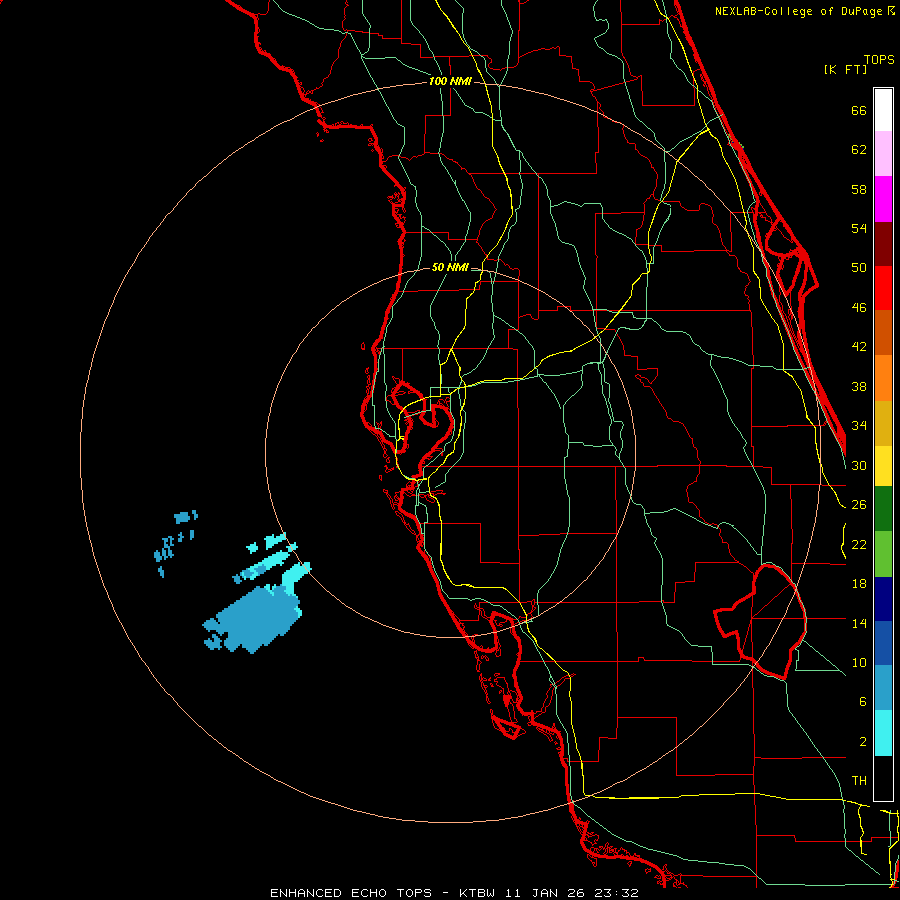900x900 pixels.
Task: Select the gold legend band
Action: pos(883,424)
